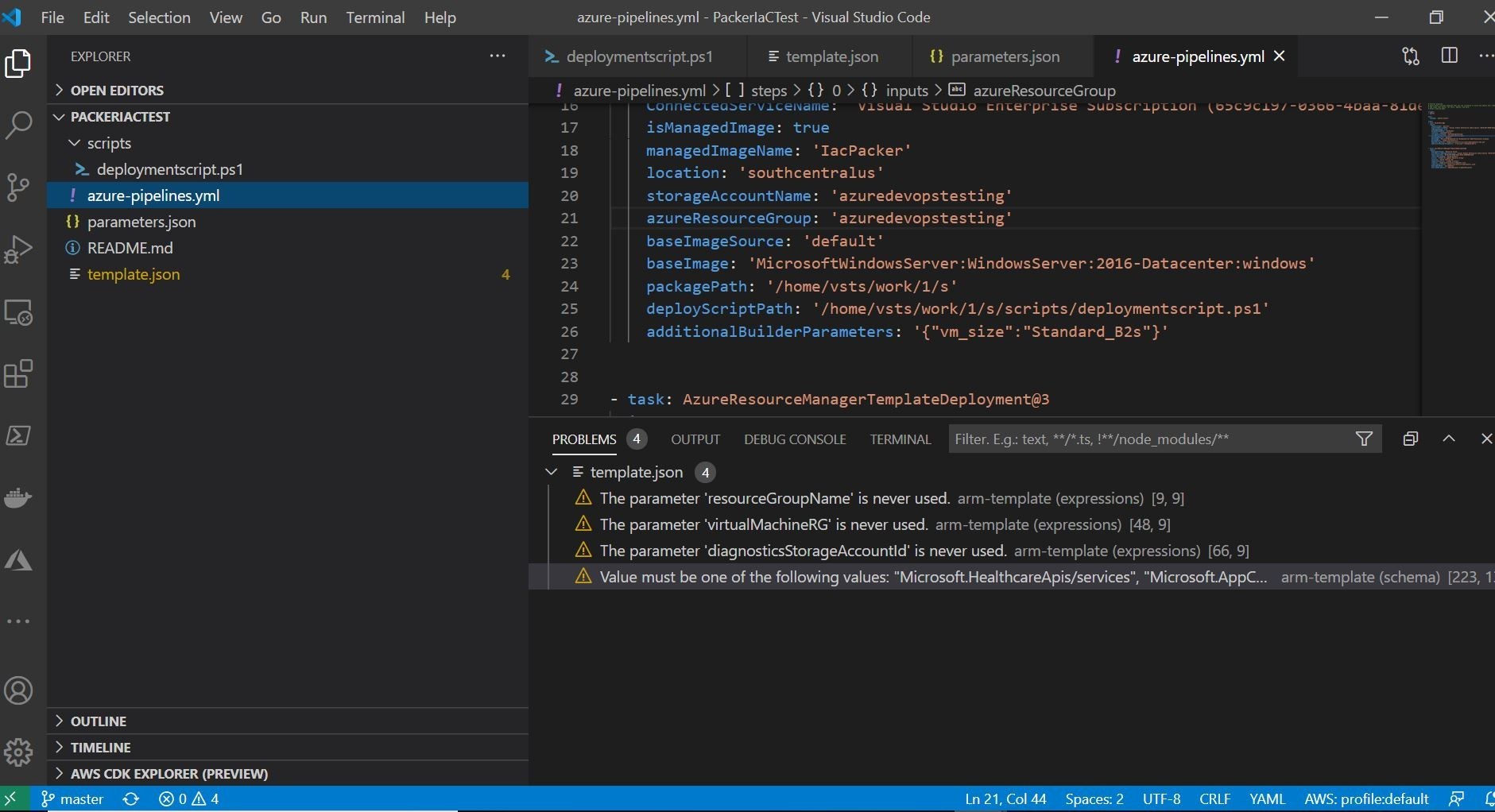Screen dimensions: 1495x812
Task: Open the Source Control view
Action: [x=18, y=188]
